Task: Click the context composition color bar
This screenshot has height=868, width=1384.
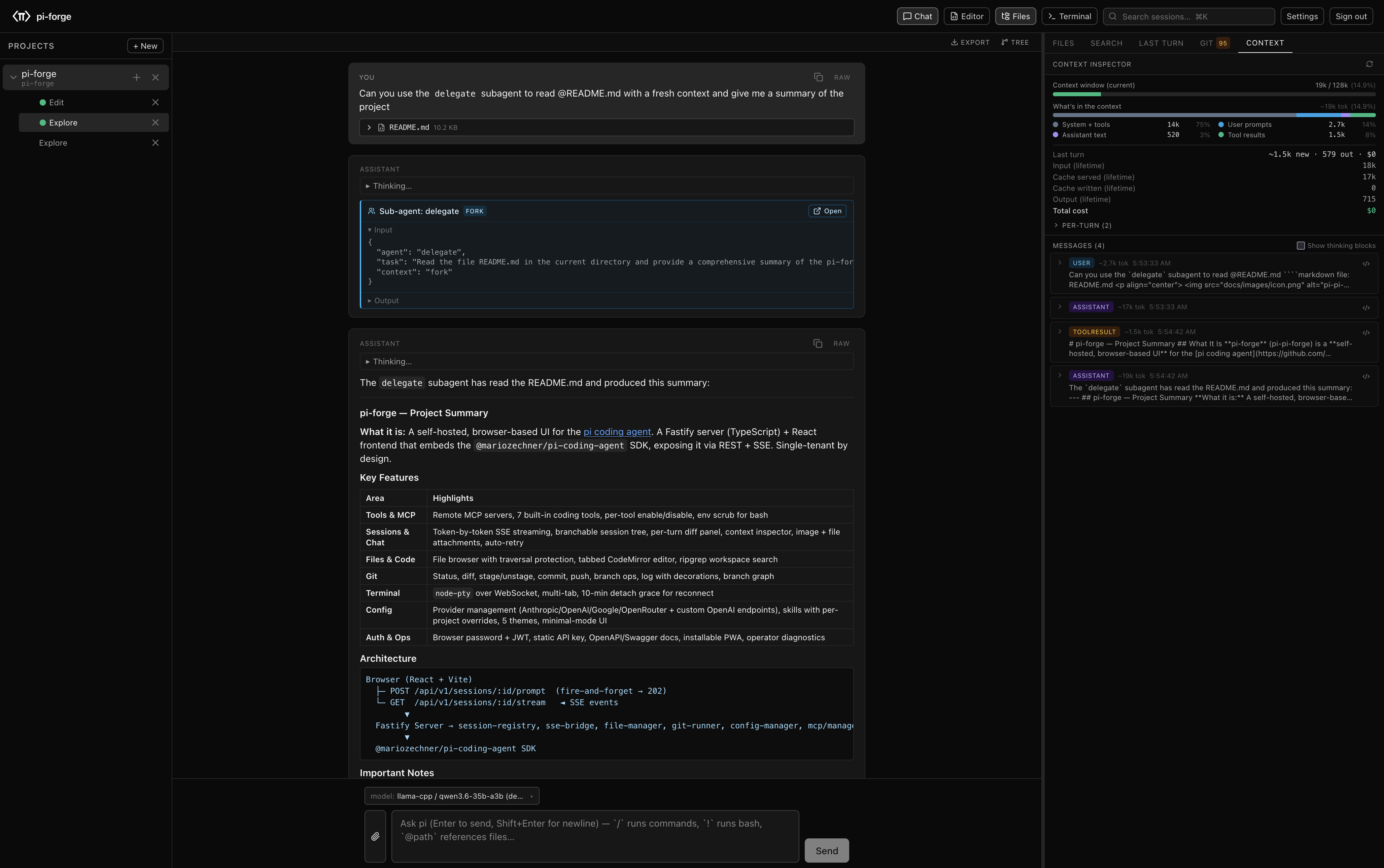Action: [1213, 115]
